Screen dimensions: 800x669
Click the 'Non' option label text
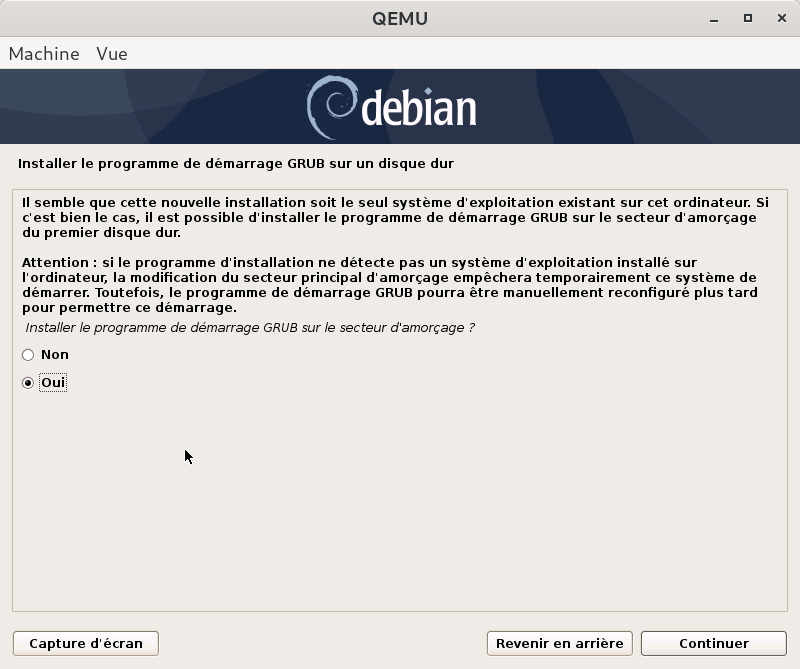click(x=55, y=355)
